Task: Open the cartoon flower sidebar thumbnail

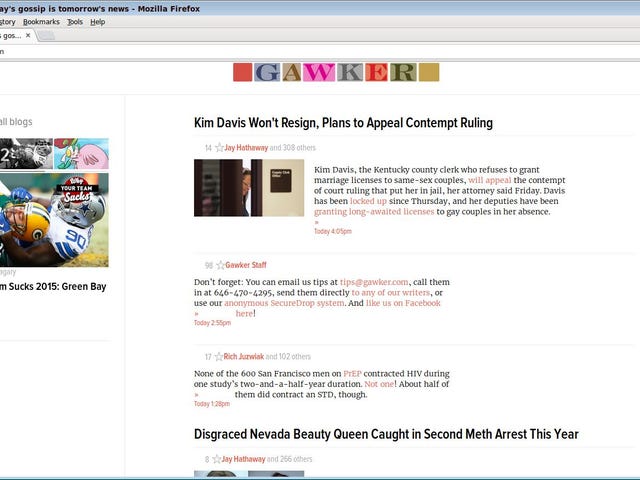Action: click(82, 153)
